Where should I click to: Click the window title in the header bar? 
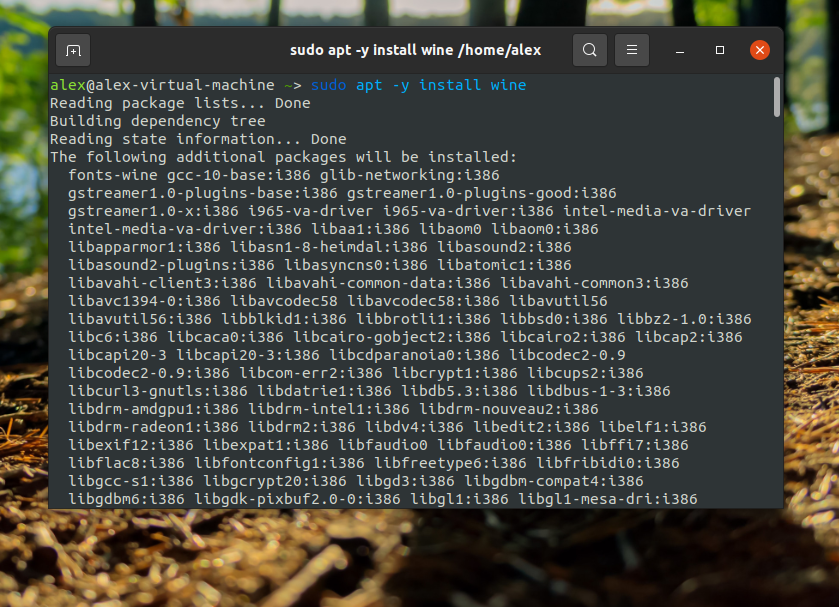click(x=414, y=50)
